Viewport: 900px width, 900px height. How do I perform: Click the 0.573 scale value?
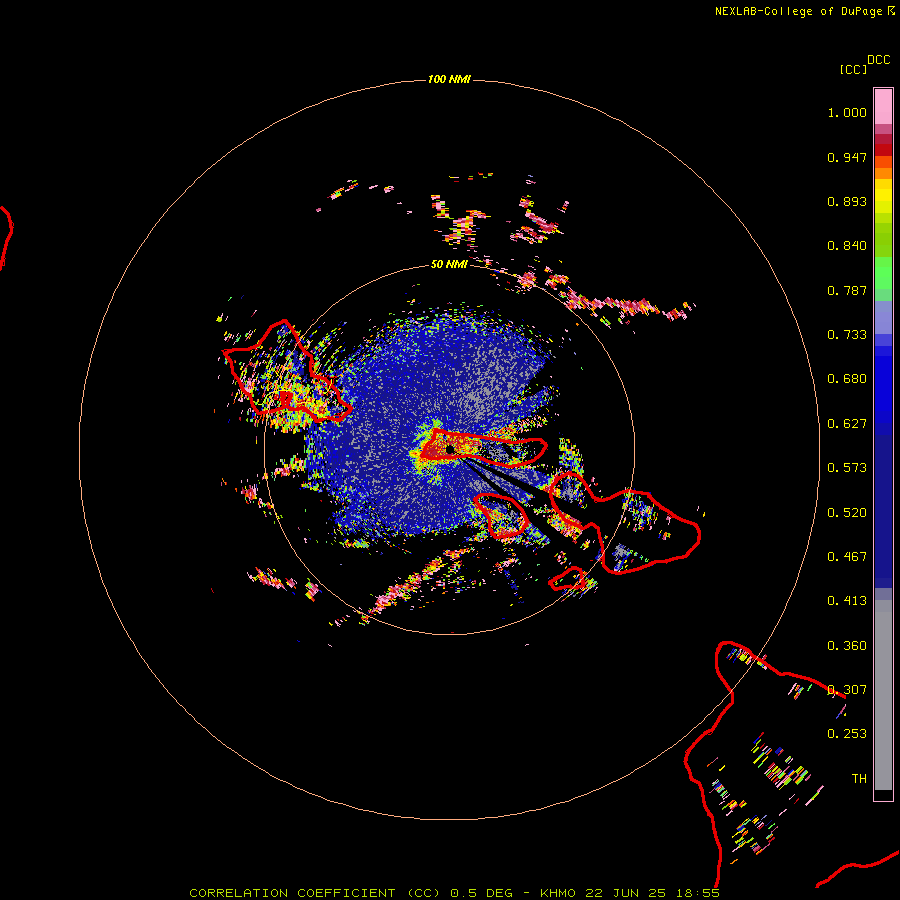point(847,468)
